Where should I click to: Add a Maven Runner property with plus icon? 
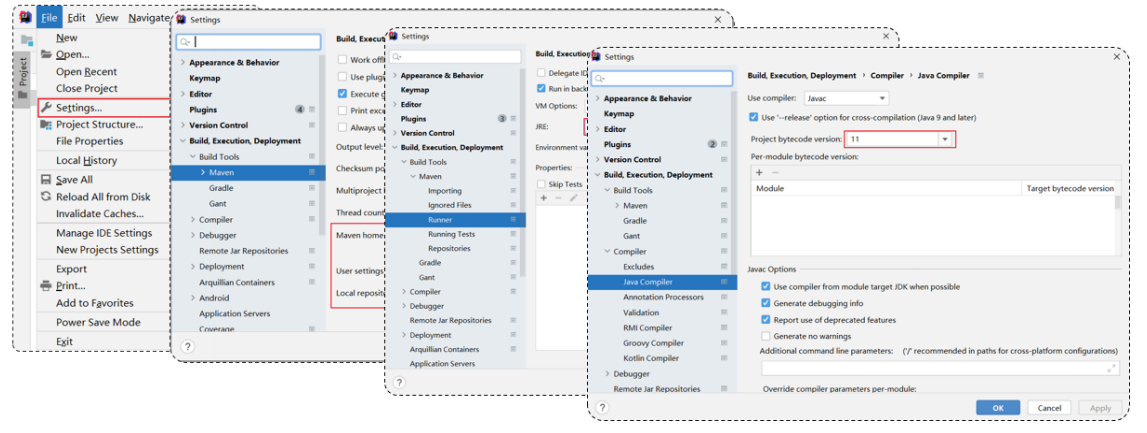coord(544,198)
